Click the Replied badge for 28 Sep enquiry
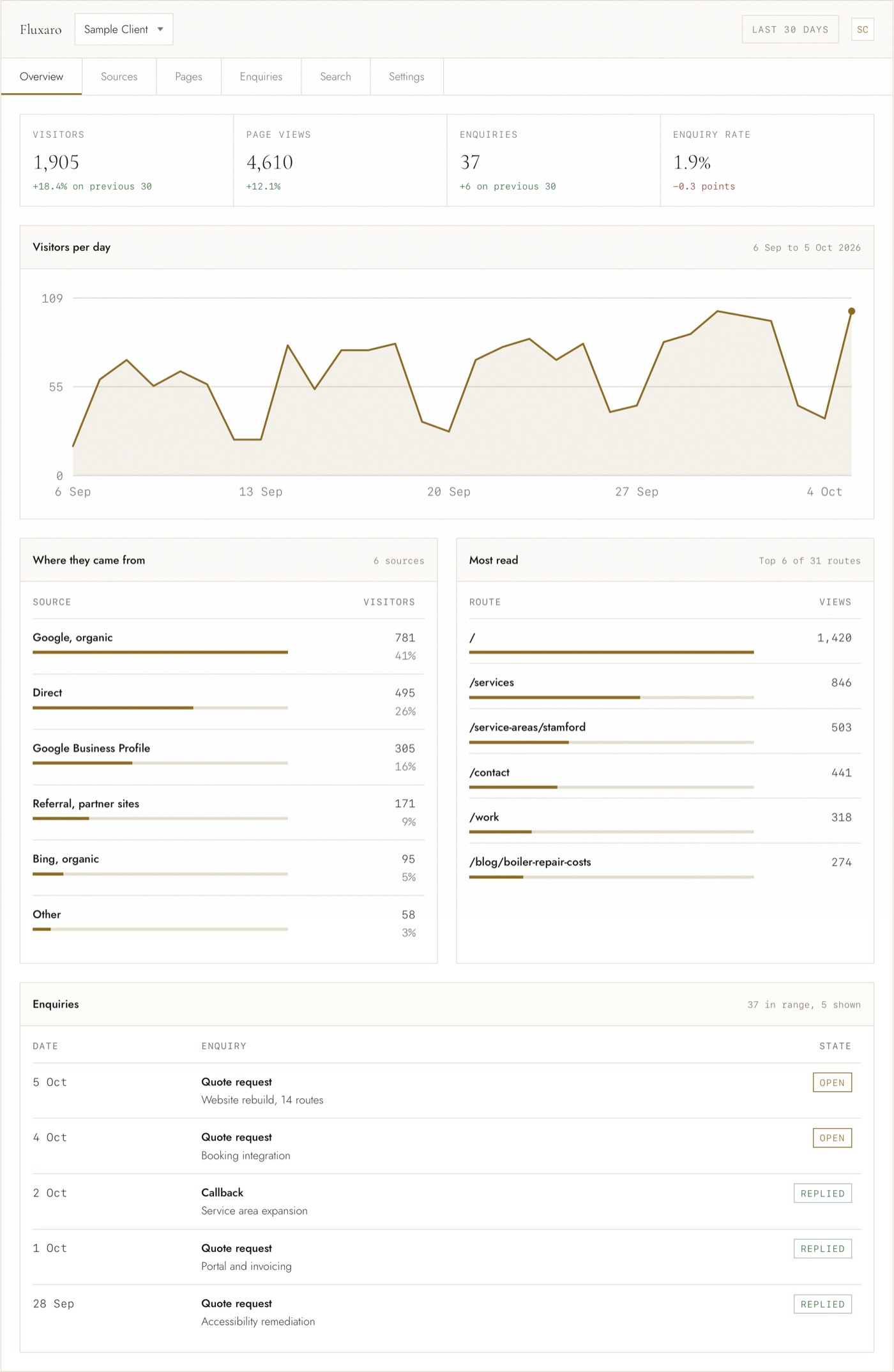 822,1304
